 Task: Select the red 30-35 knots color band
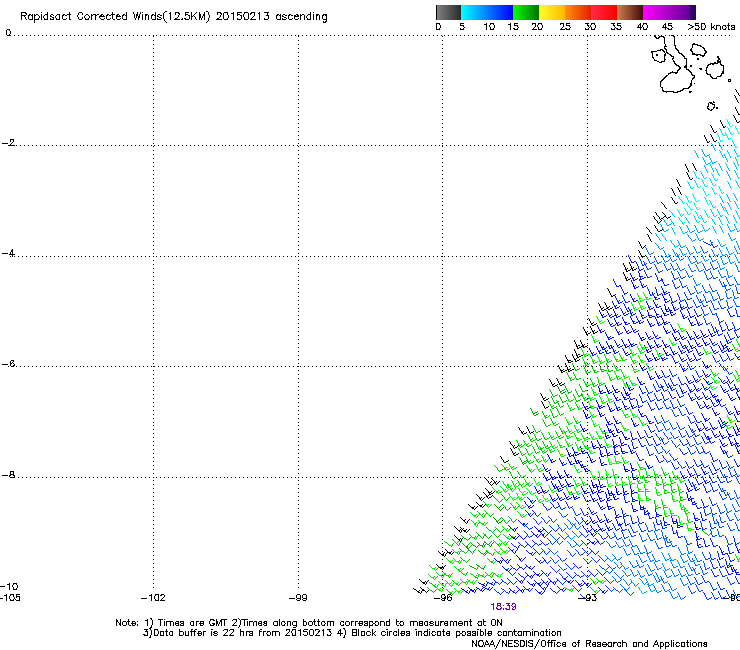604,12
